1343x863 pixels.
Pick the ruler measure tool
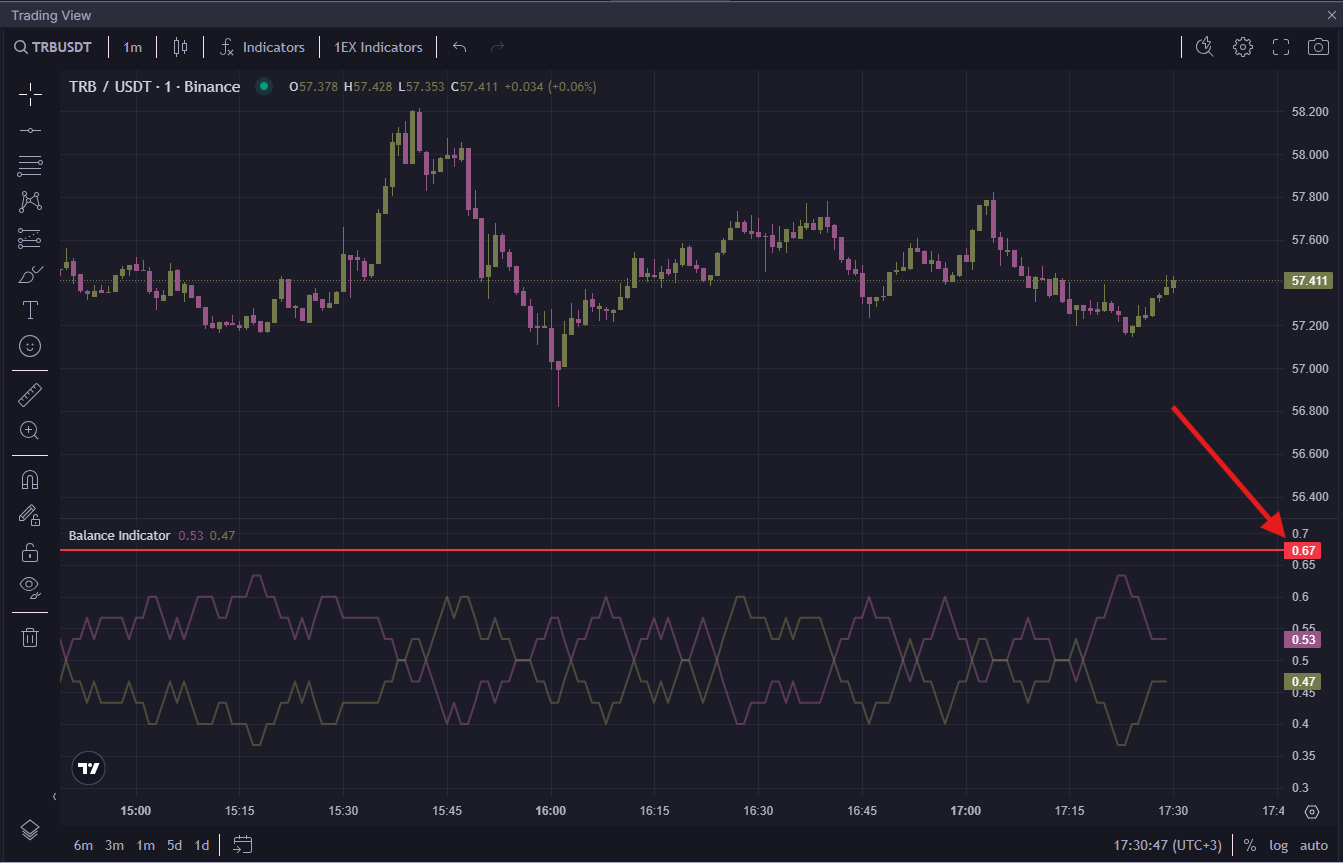30,395
